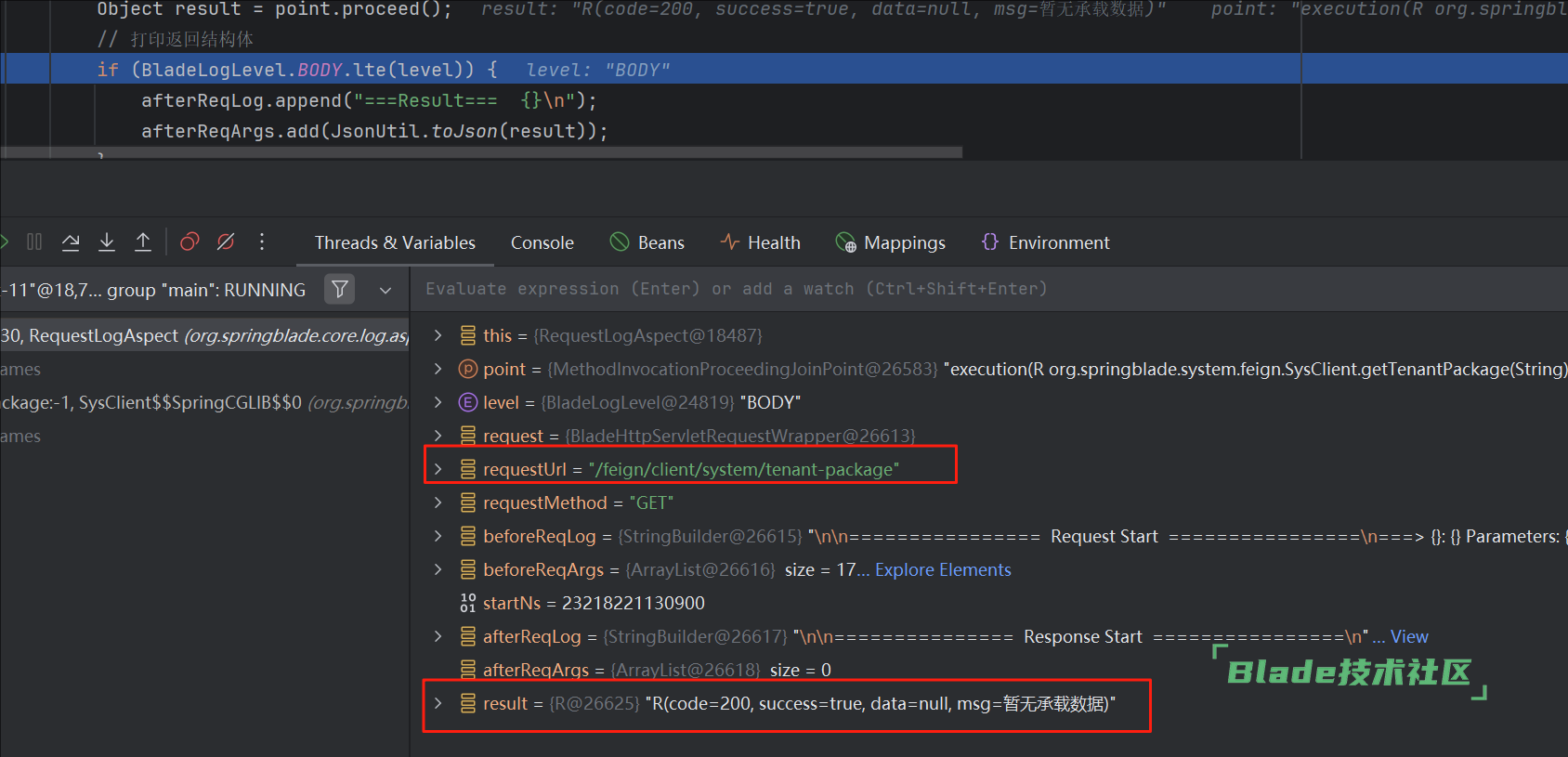Click the Step Into arrow icon
This screenshot has height=757, width=1568.
[107, 242]
